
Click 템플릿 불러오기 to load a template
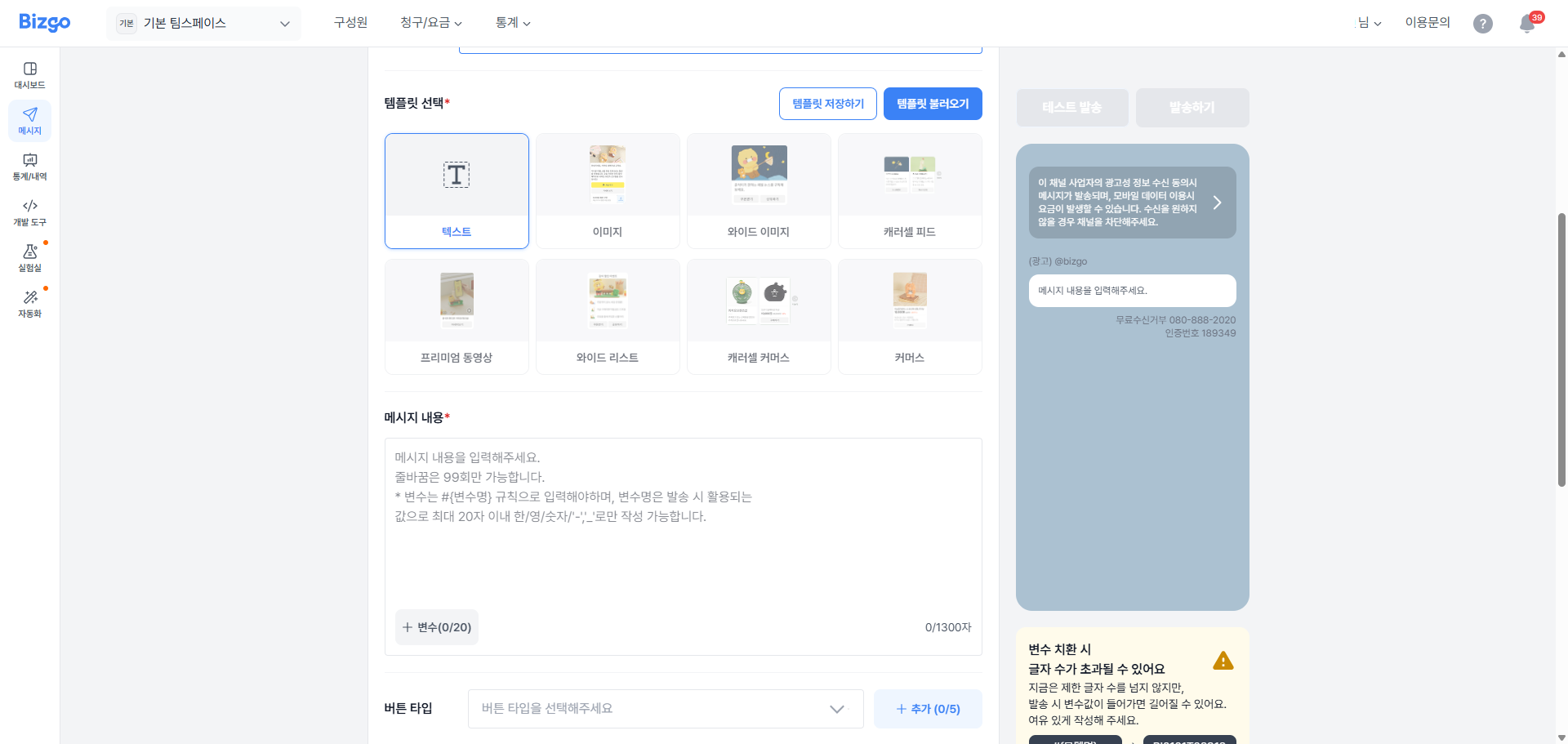coord(933,104)
